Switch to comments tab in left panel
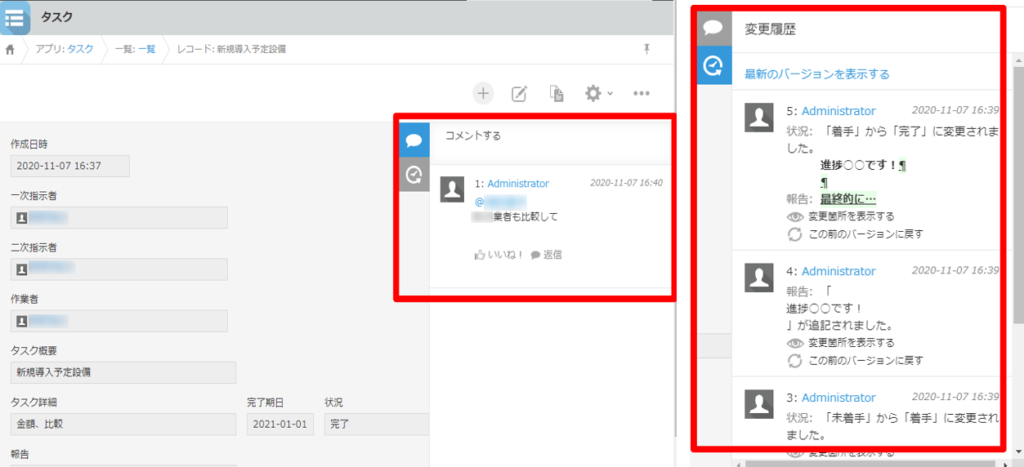 point(414,138)
